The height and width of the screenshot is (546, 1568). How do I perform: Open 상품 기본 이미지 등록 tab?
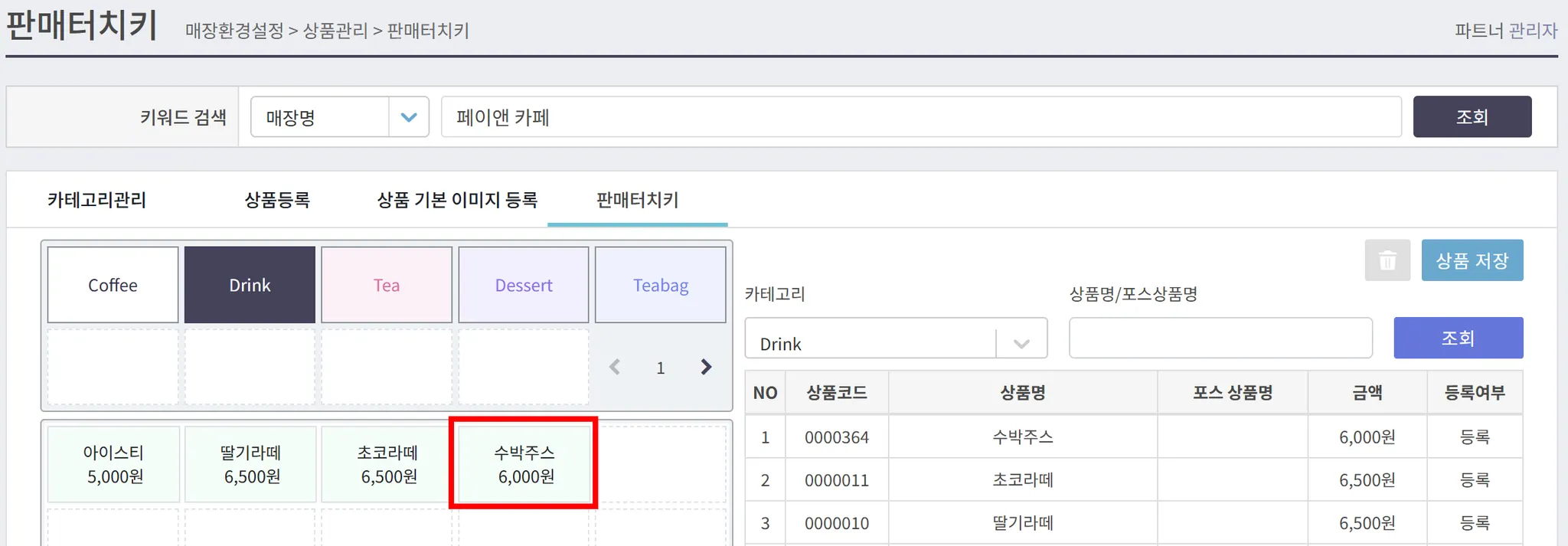click(457, 200)
